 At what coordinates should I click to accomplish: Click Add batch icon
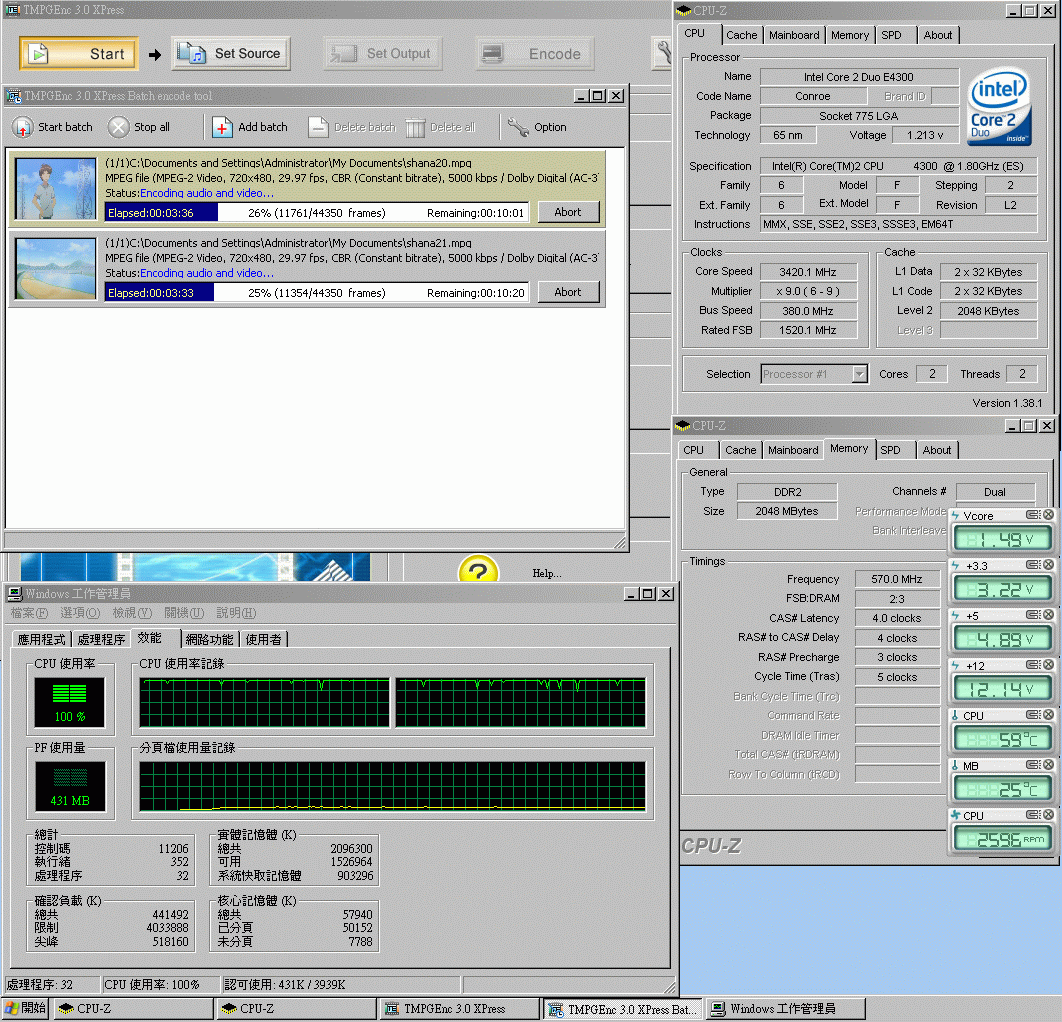(x=222, y=127)
